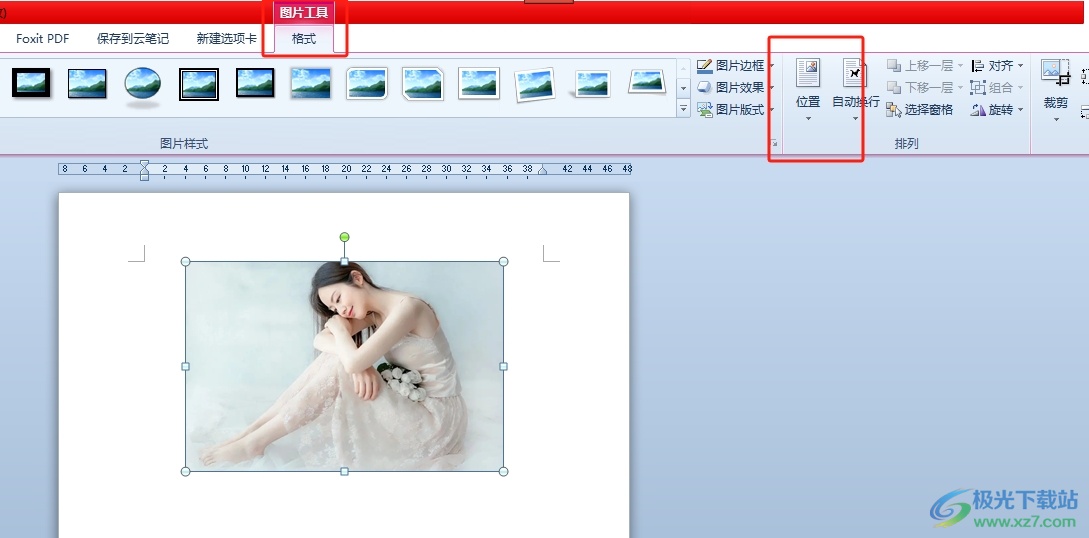
Task: Apply the double-frame black picture style
Action: coord(199,84)
